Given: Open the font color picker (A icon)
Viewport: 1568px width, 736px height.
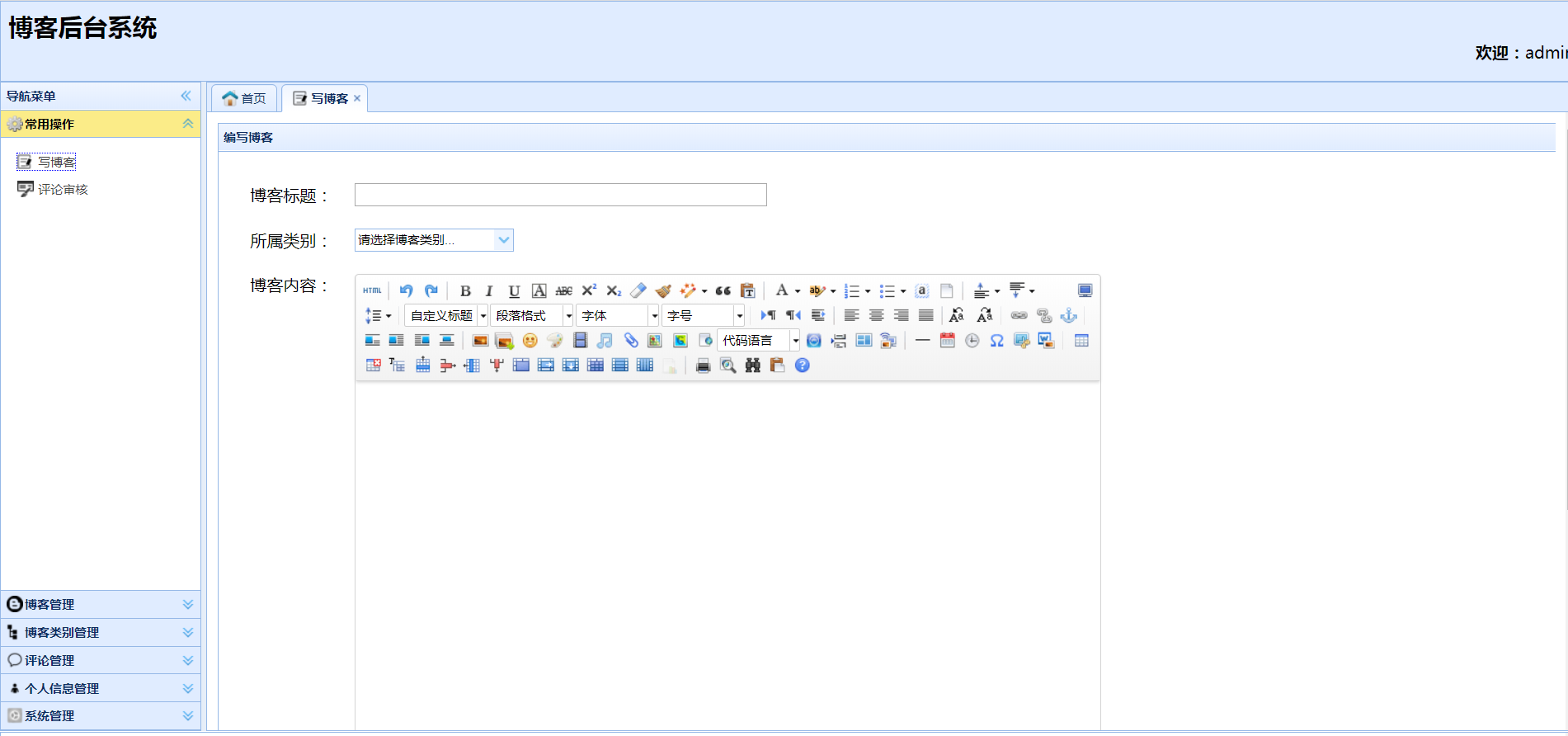Looking at the screenshot, I should (x=781, y=290).
